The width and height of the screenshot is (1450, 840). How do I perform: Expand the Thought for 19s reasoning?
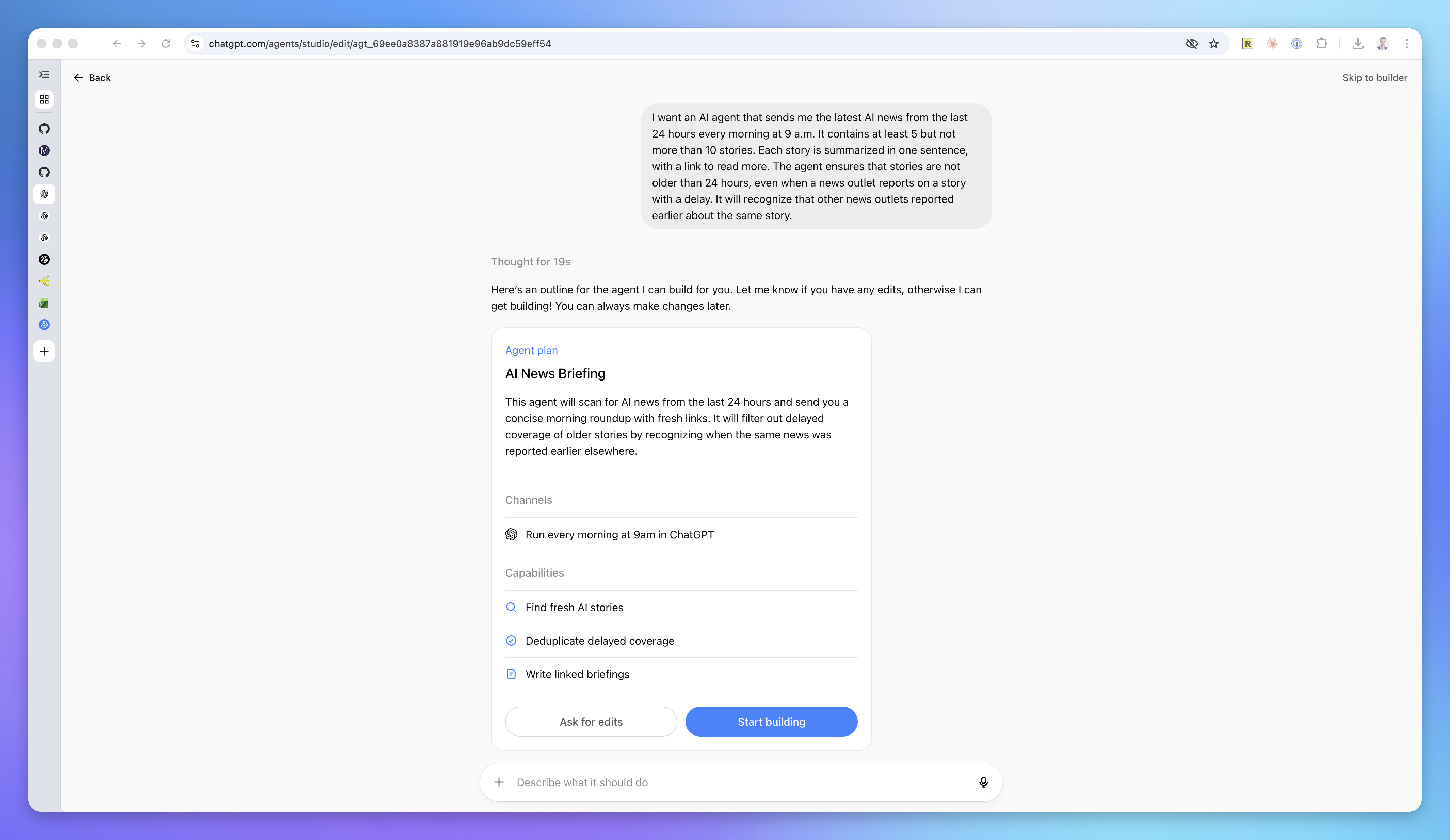[x=531, y=262]
